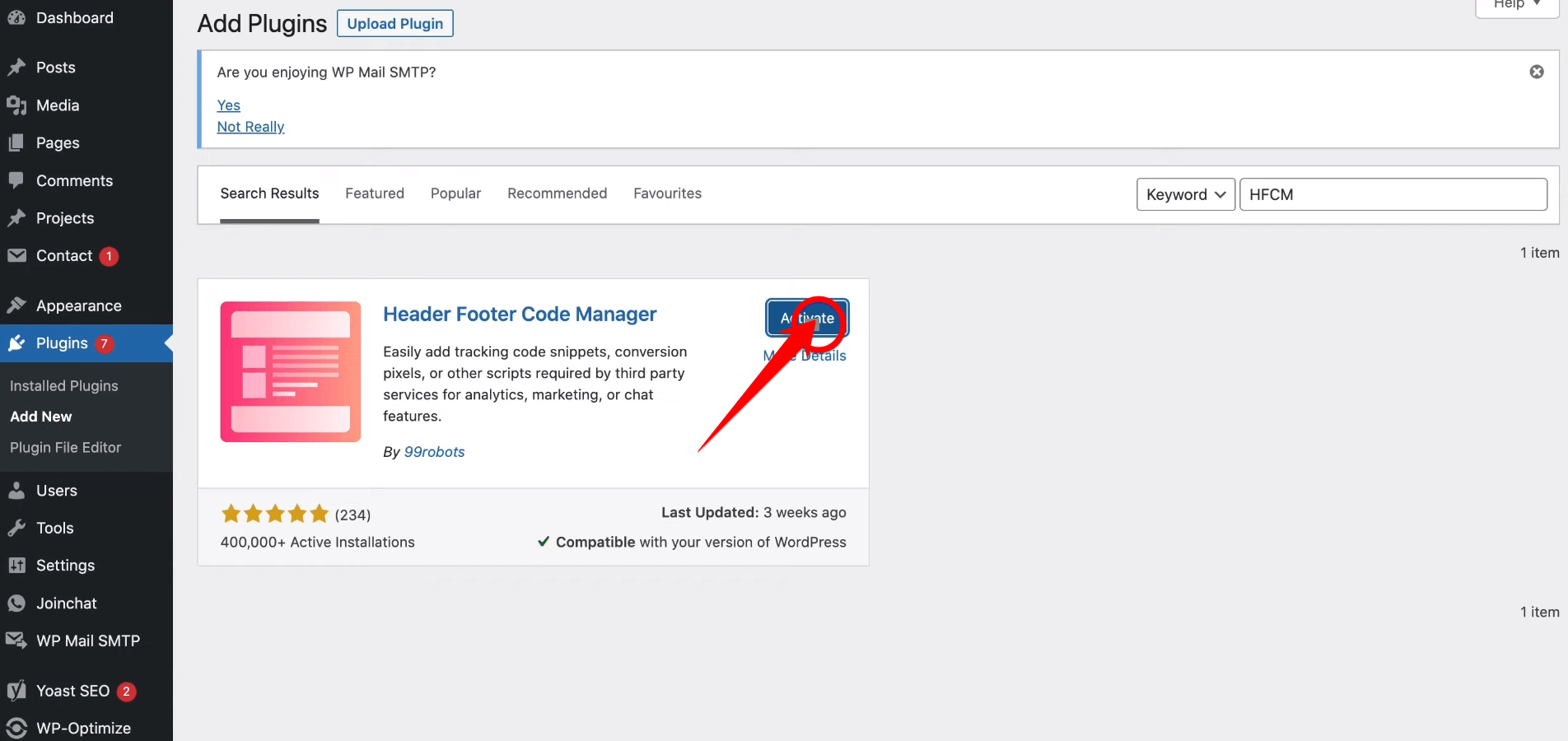Viewport: 1568px width, 741px height.
Task: Click the Yoast SEO logo icon
Action: coord(16,691)
